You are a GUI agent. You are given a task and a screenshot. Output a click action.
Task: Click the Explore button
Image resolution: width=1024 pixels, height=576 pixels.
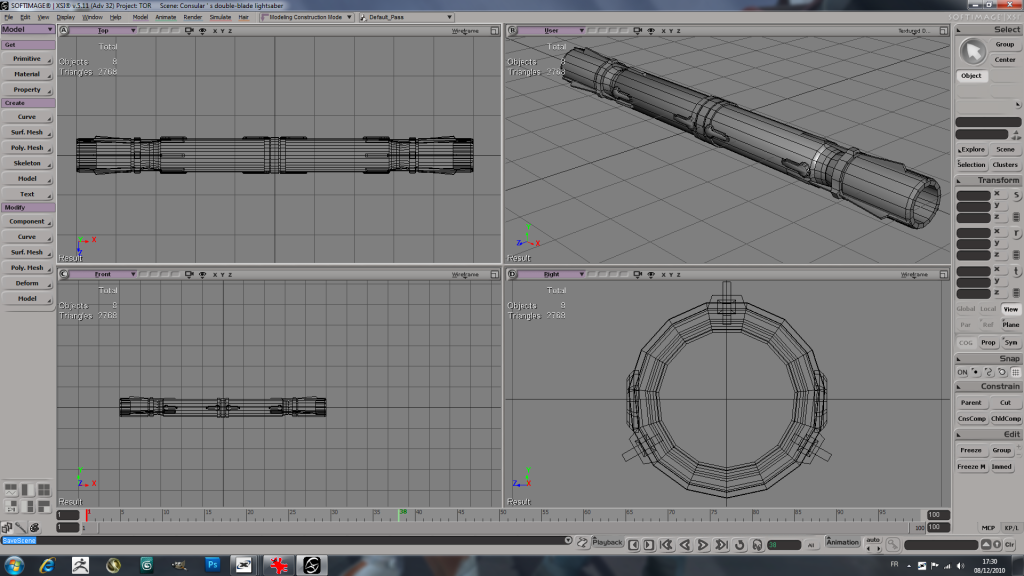click(x=972, y=150)
